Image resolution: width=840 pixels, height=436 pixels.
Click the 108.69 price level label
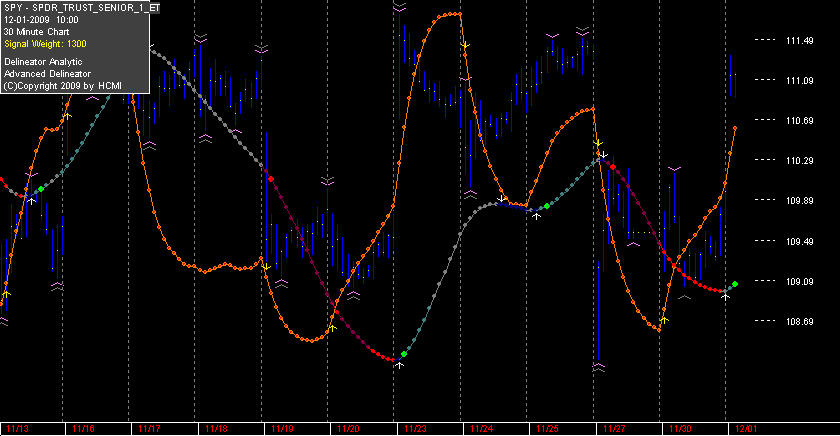(799, 321)
